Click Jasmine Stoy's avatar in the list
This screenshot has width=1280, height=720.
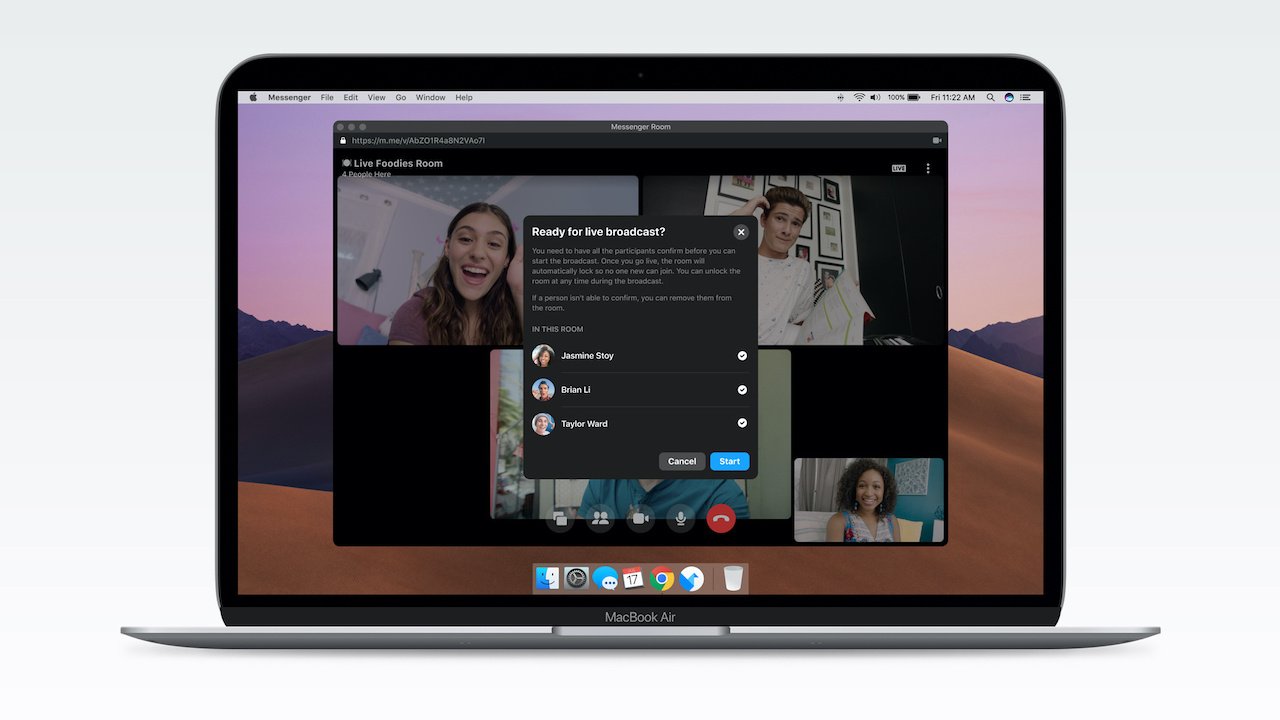point(543,356)
